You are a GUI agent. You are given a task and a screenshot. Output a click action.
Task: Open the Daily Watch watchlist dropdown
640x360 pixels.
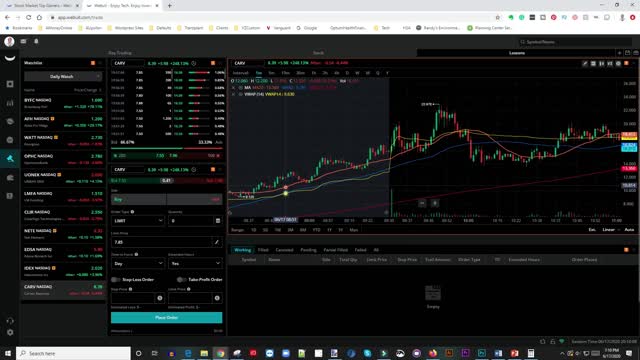tap(63, 76)
